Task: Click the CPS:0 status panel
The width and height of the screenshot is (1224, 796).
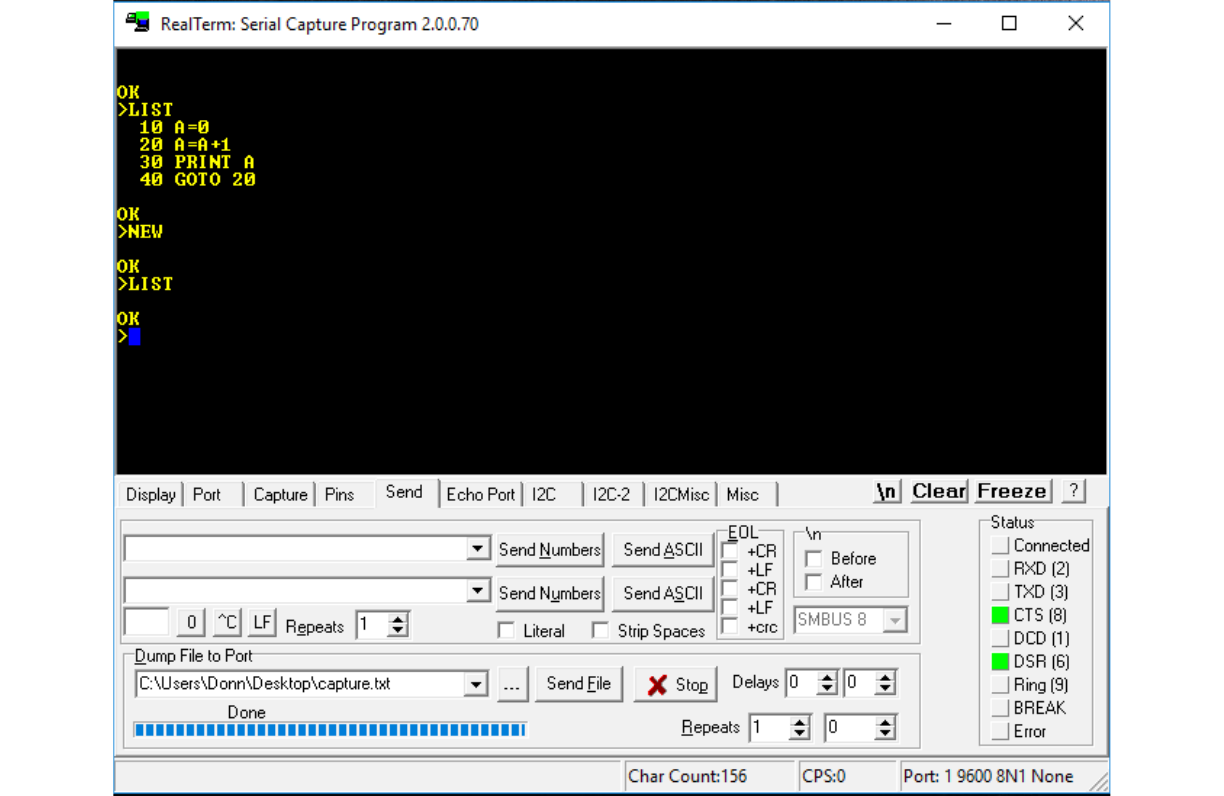Action: [846, 776]
